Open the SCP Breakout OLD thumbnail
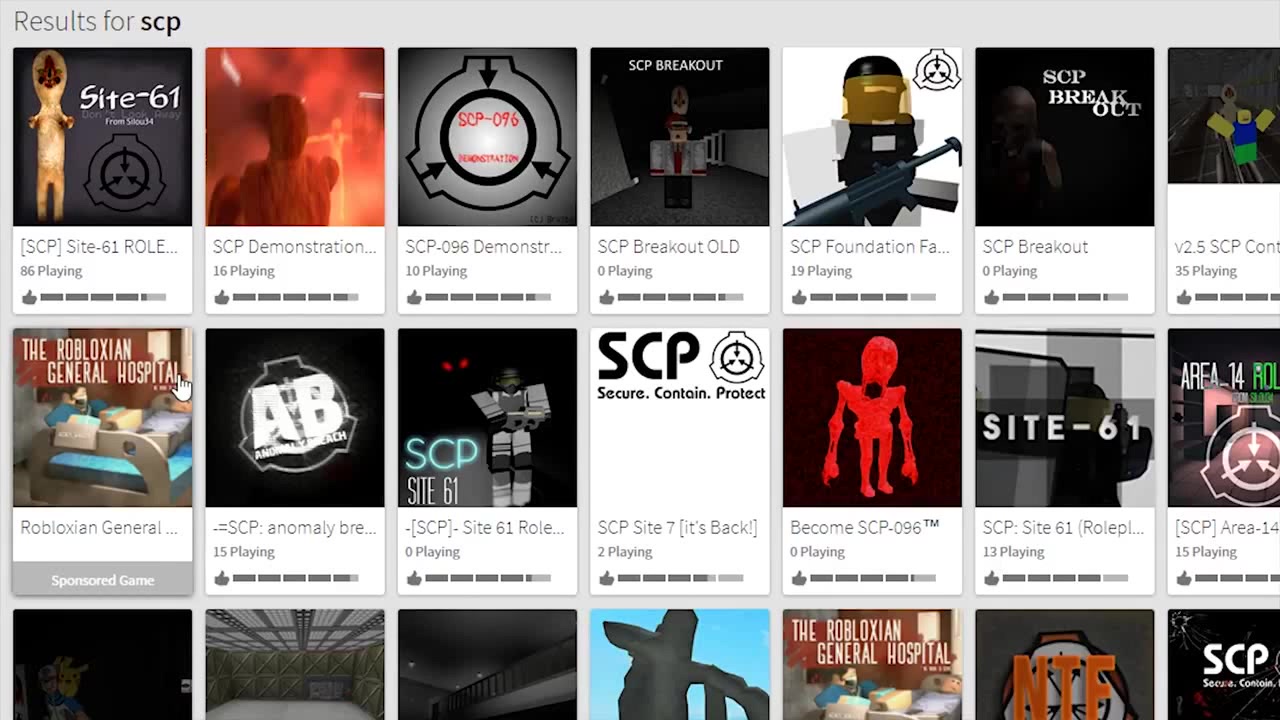This screenshot has width=1280, height=720. click(680, 137)
